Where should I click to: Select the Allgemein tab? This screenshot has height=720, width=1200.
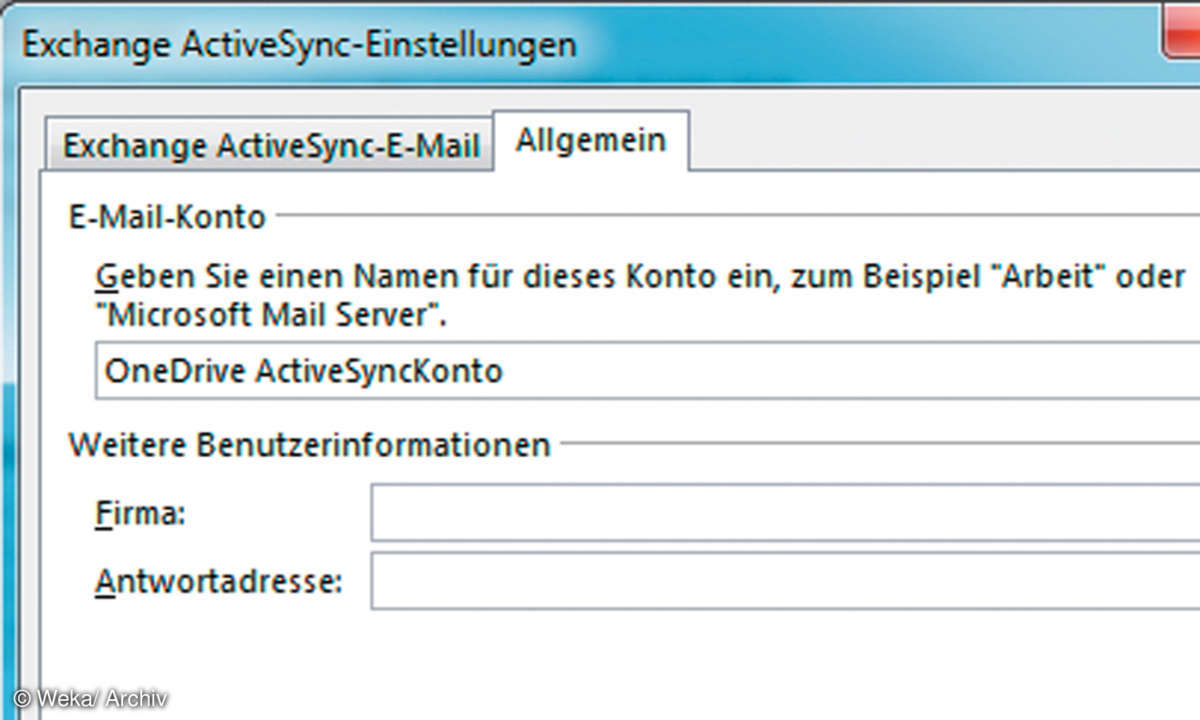[x=591, y=140]
